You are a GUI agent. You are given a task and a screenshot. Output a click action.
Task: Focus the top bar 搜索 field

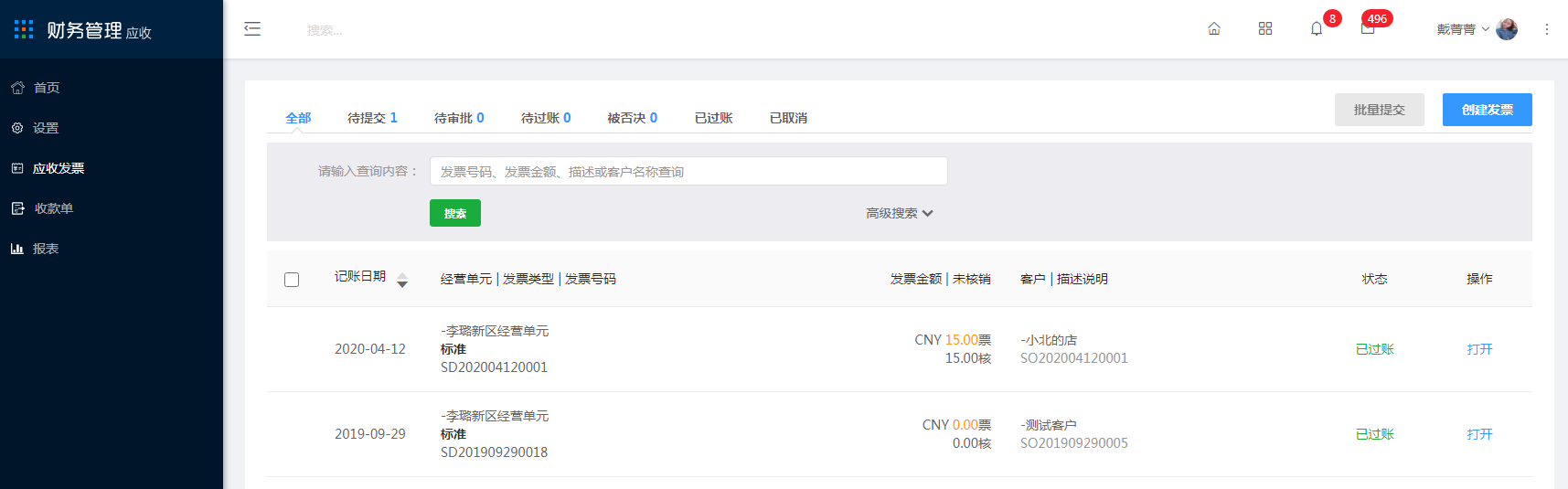coord(325,30)
